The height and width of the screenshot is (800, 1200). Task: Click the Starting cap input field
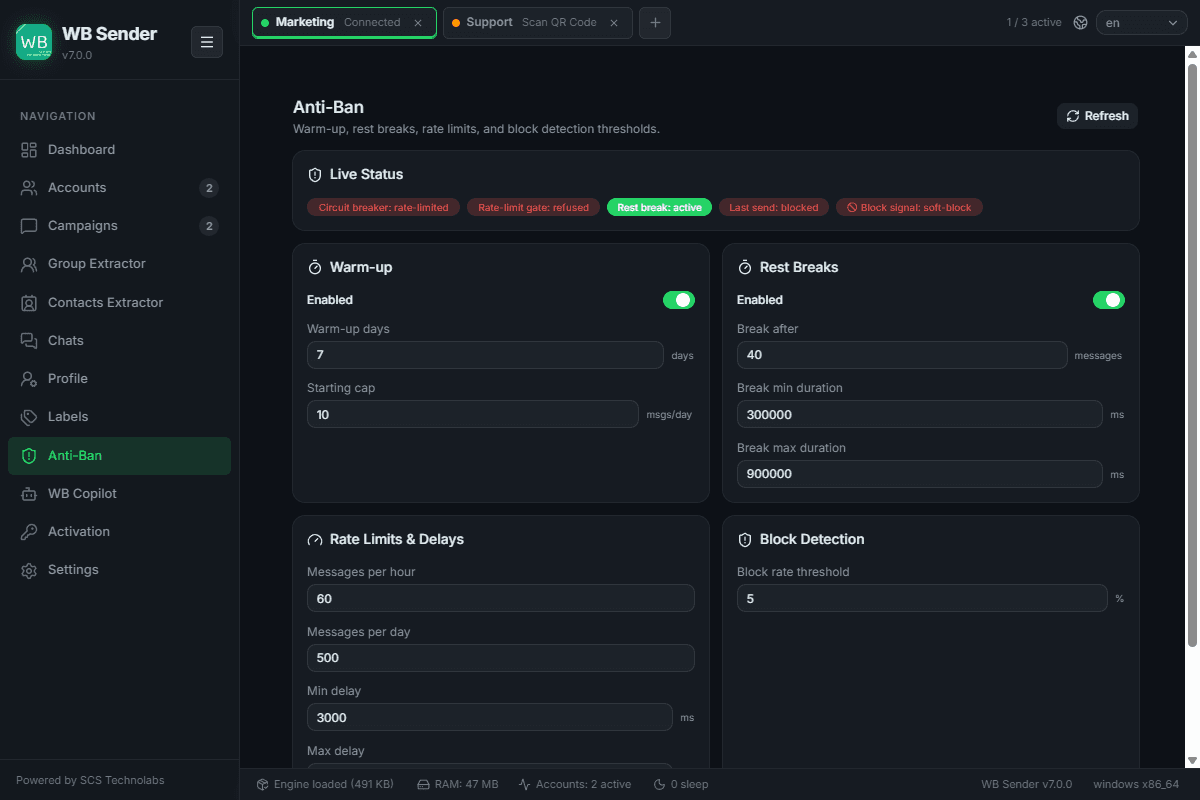click(473, 414)
